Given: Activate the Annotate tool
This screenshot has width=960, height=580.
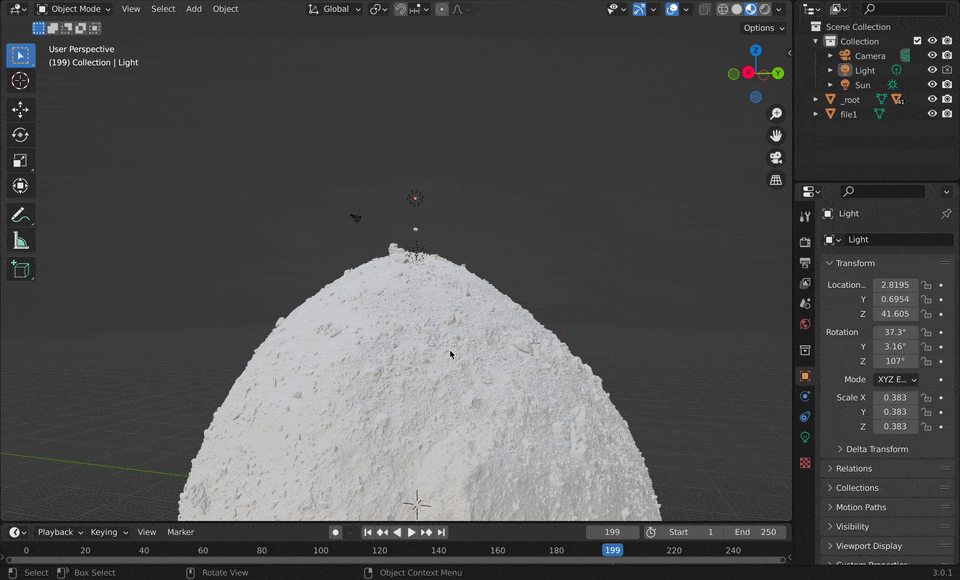Looking at the screenshot, I should click(20, 215).
